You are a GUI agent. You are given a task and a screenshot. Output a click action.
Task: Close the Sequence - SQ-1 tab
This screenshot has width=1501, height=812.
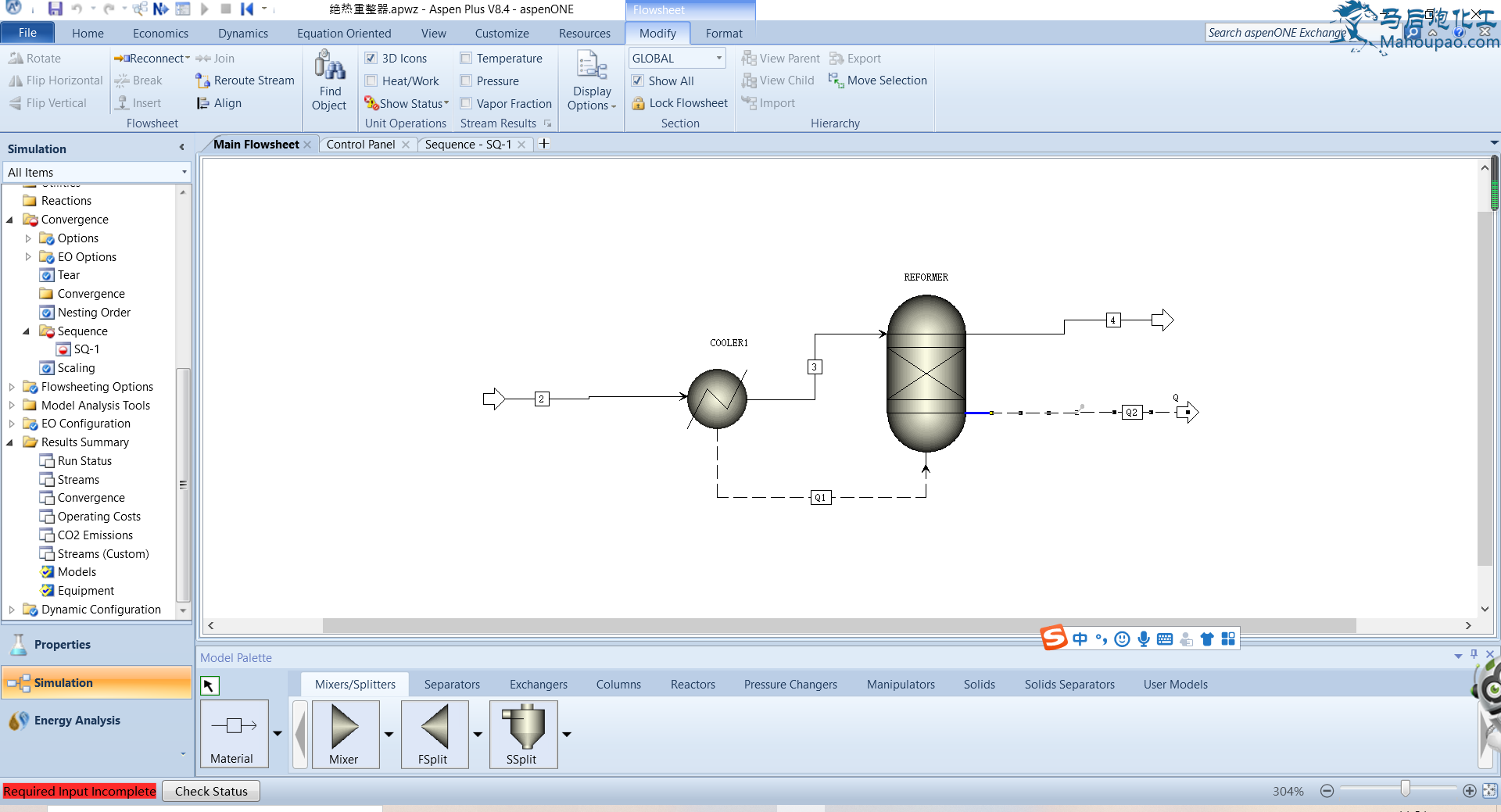pyautogui.click(x=521, y=145)
